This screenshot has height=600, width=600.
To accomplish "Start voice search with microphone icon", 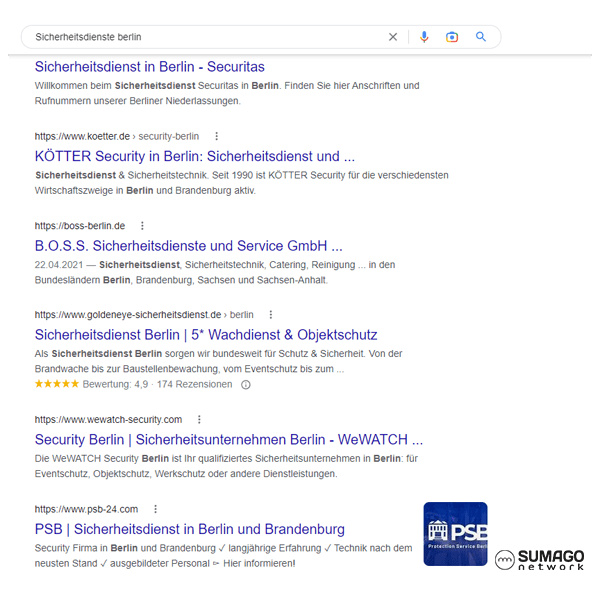I will [424, 37].
